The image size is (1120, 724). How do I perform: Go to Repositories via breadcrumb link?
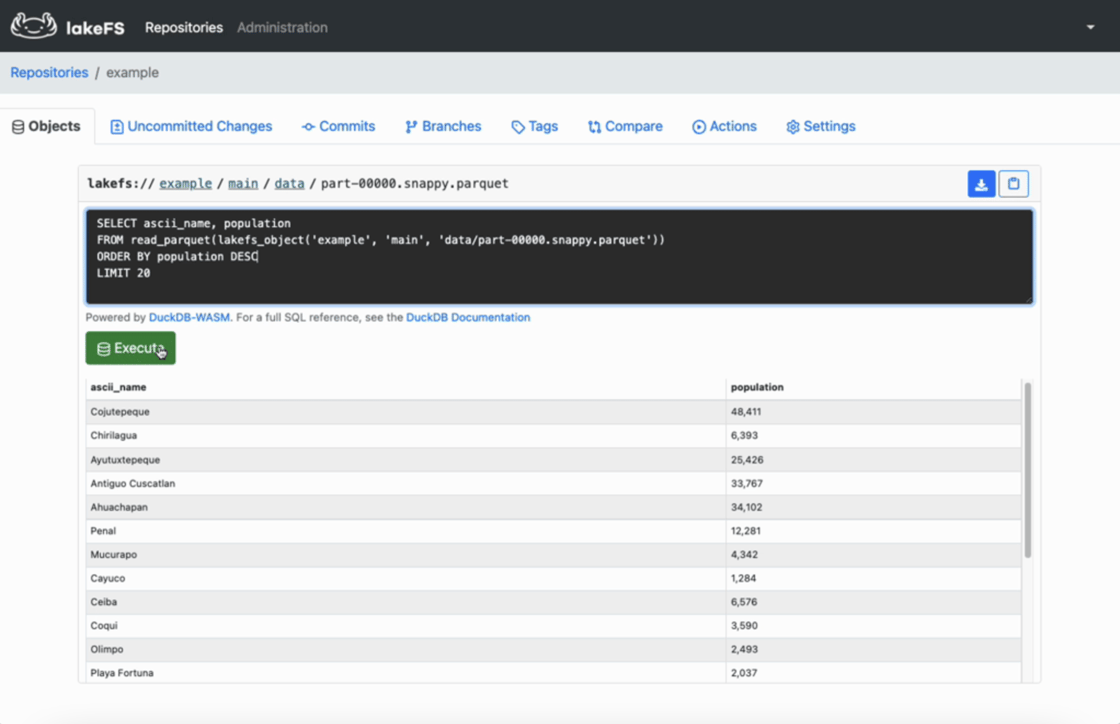click(x=49, y=73)
